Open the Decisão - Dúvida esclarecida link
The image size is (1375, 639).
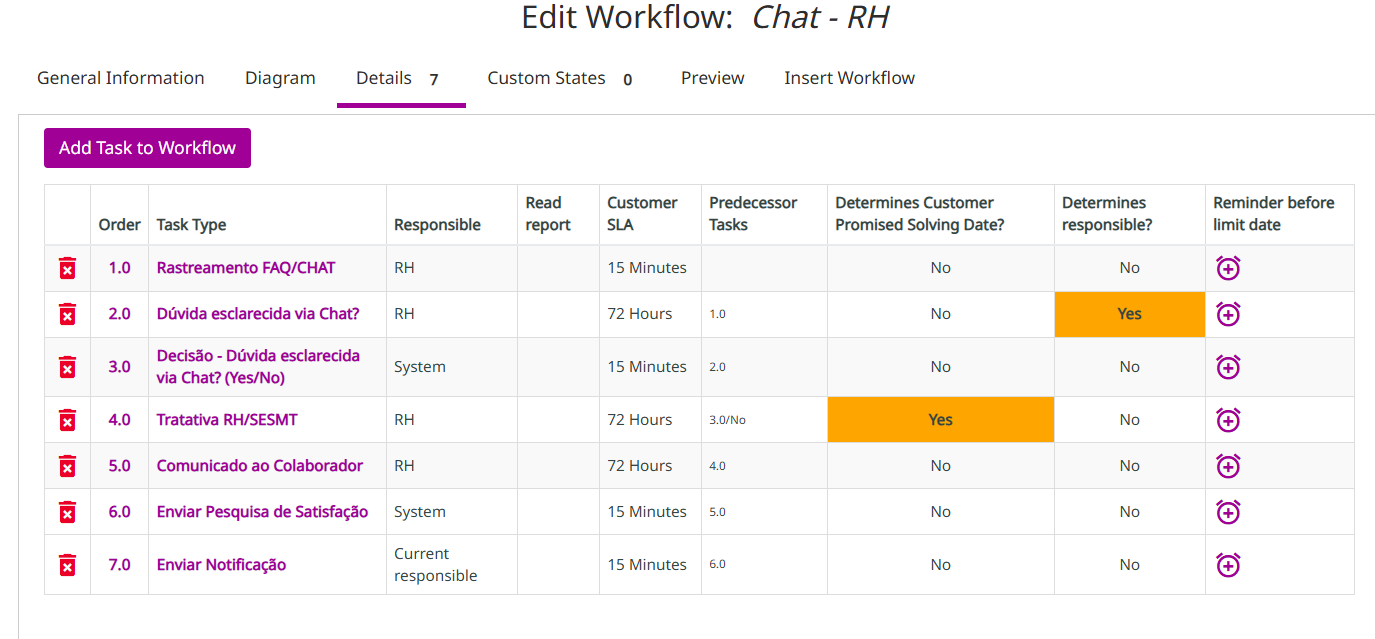[258, 367]
